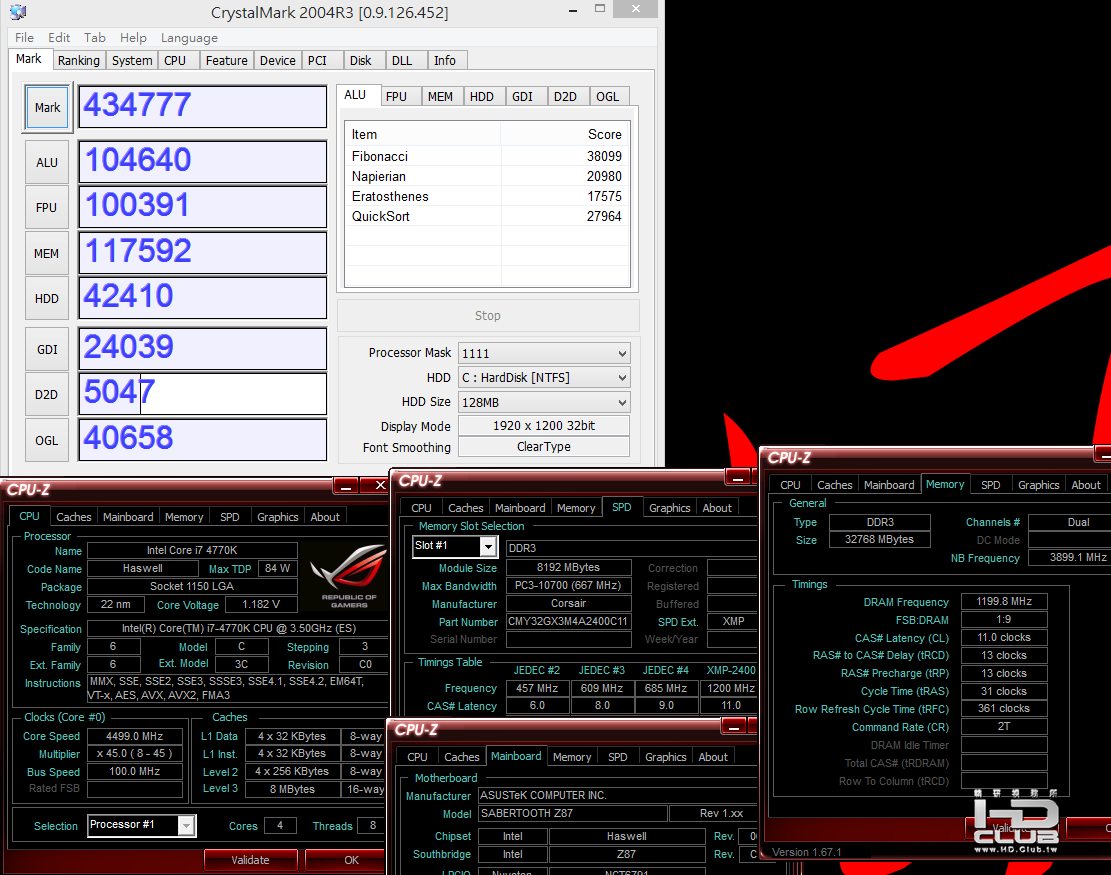The width and height of the screenshot is (1111, 875).
Task: Minimize the CPU-Z Mainboard window
Action: [733, 727]
